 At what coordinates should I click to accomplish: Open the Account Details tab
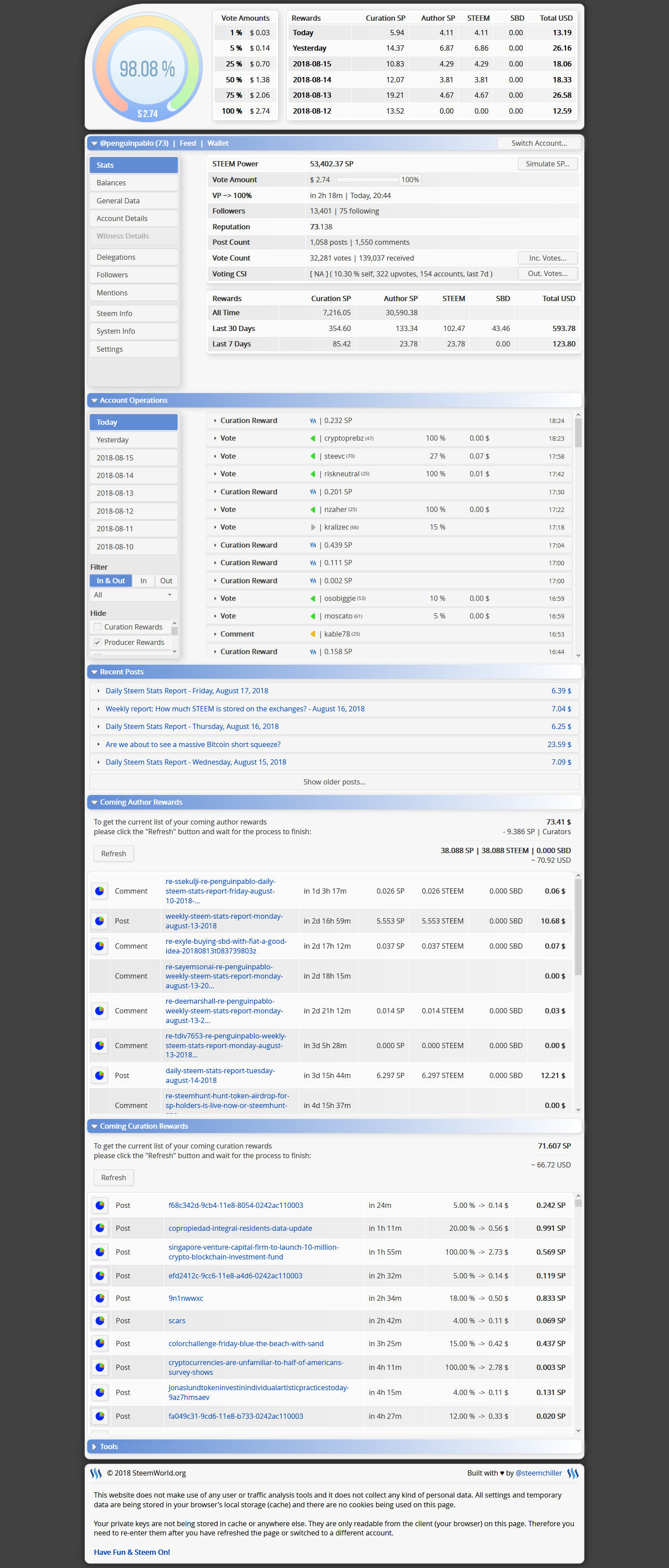pyautogui.click(x=133, y=218)
